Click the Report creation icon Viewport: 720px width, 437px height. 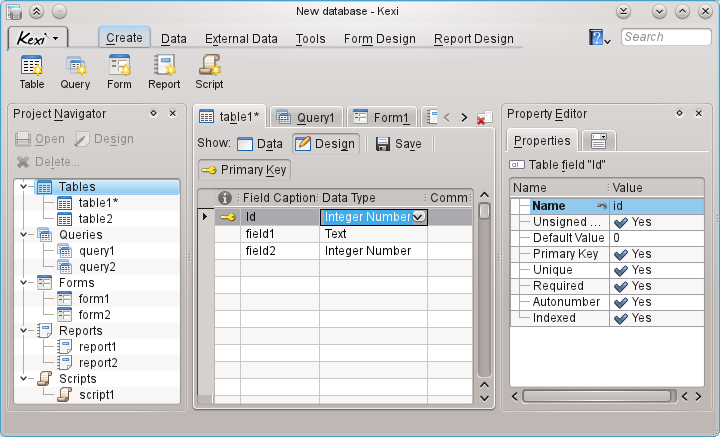(x=164, y=71)
